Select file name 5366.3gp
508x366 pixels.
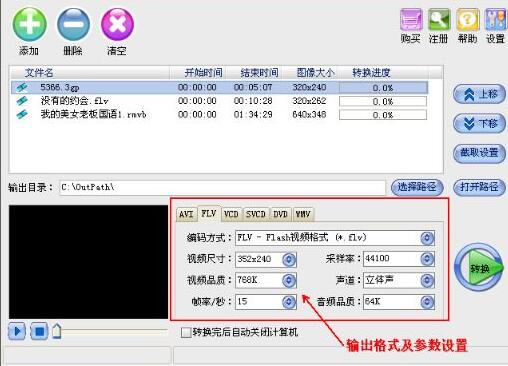click(x=60, y=88)
